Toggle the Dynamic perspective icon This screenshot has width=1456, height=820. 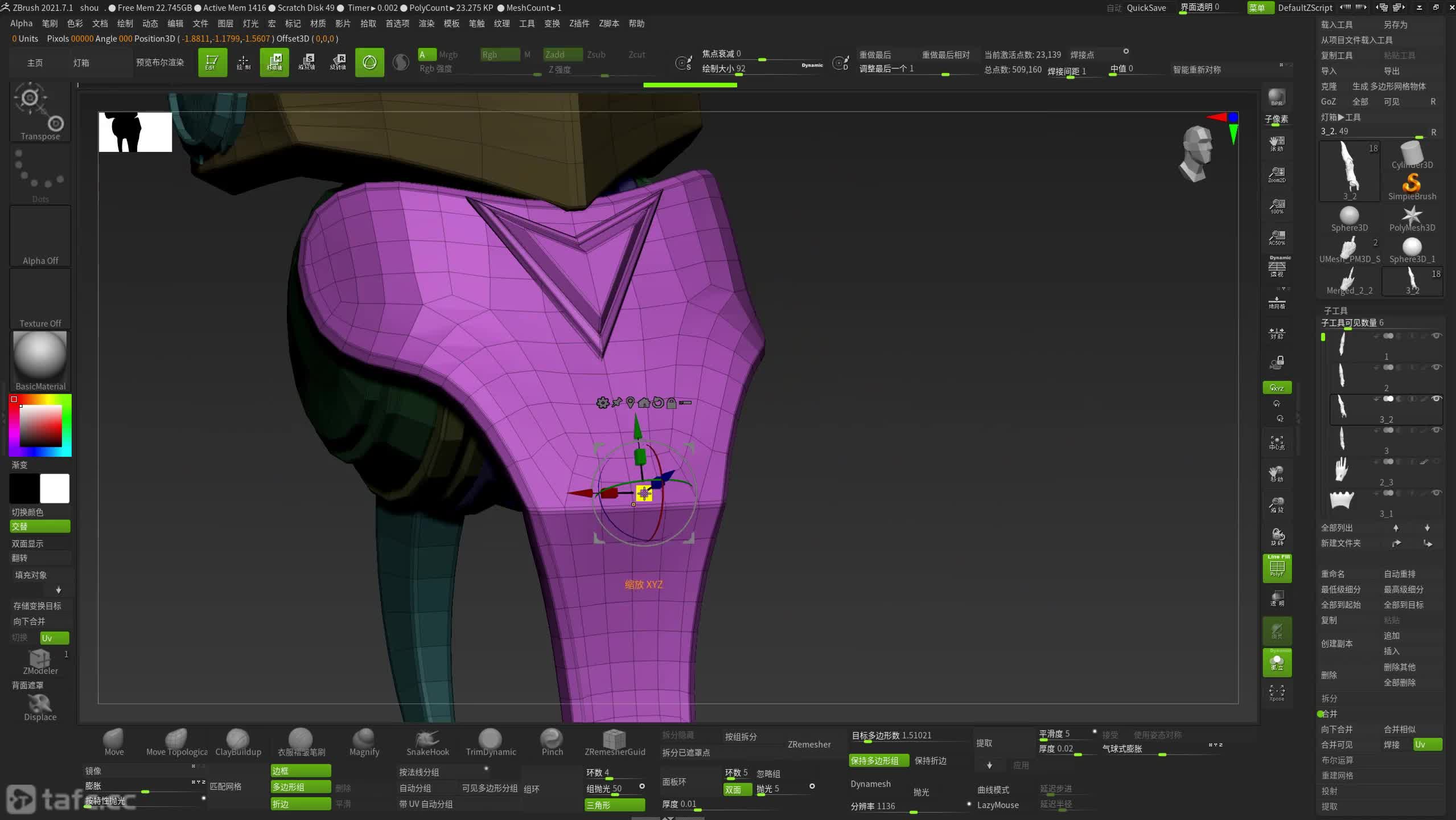point(1277,266)
